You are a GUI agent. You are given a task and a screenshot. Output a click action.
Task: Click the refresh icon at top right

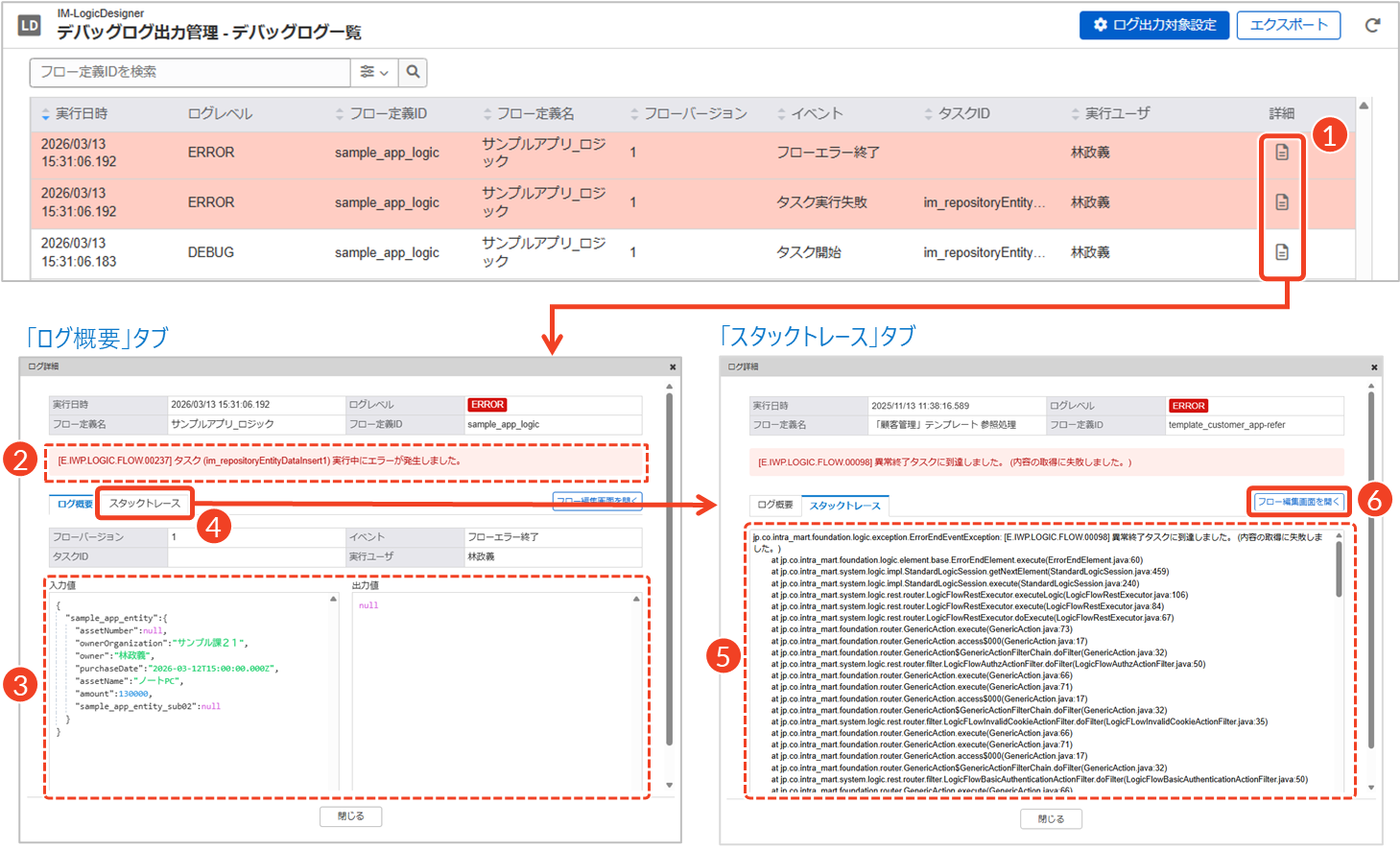(x=1372, y=25)
